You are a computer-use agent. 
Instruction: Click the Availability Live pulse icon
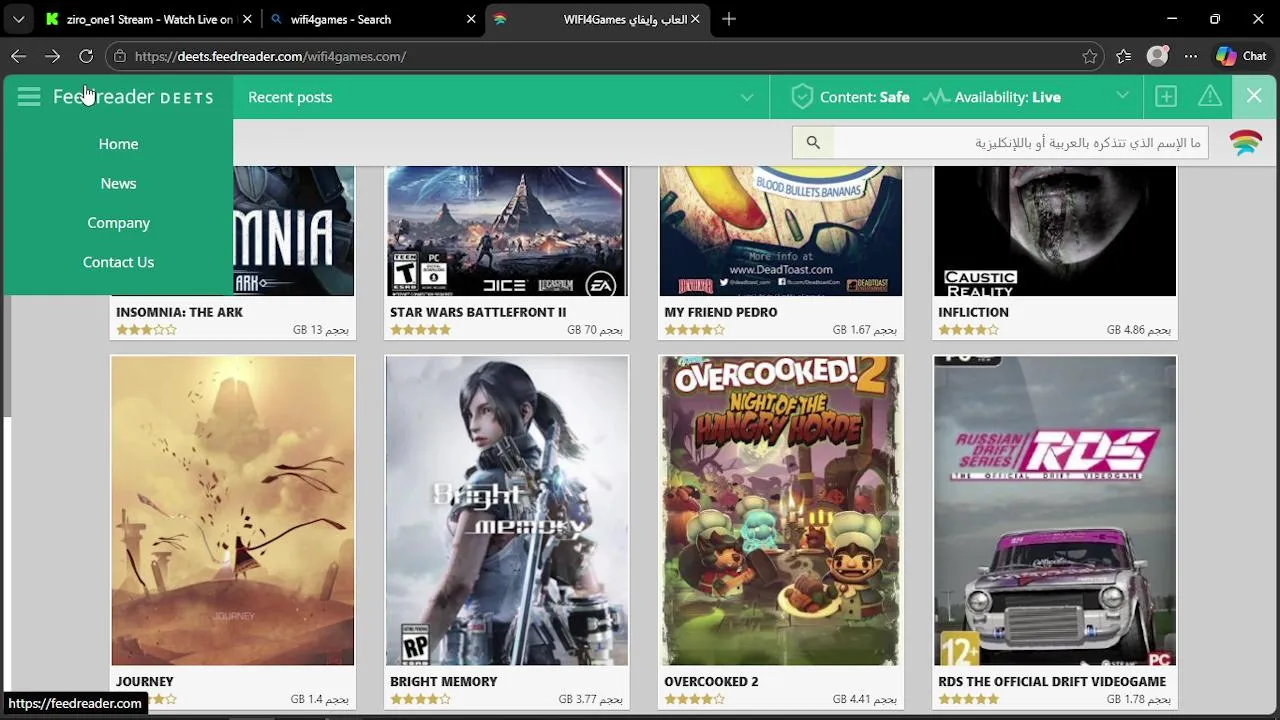point(936,97)
